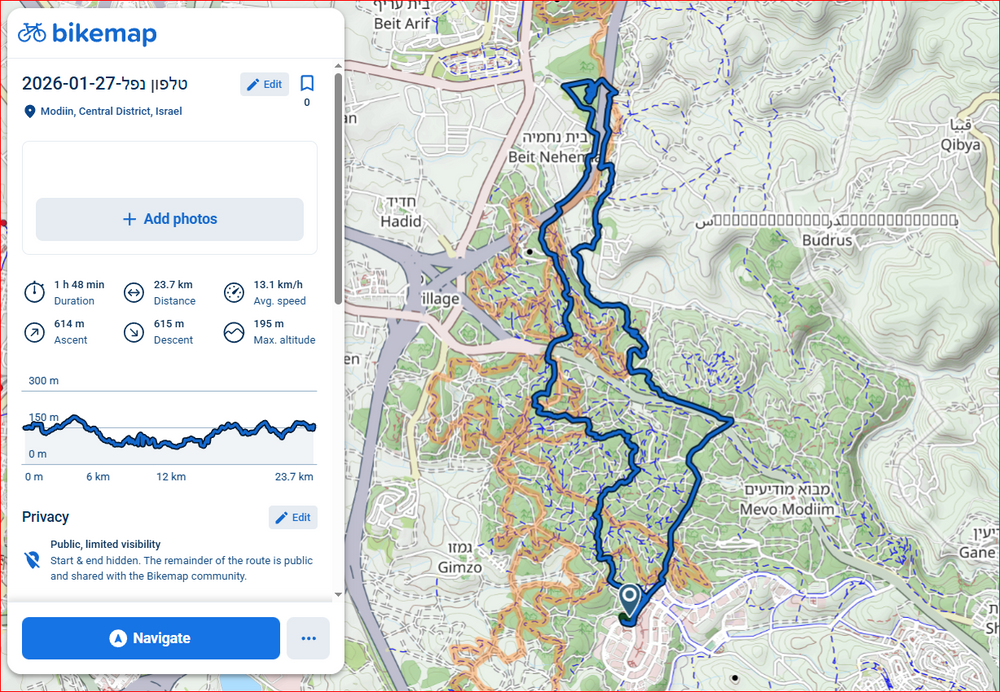Click the Duration stopwatch icon
Viewport: 1000px width, 692px height.
(35, 292)
